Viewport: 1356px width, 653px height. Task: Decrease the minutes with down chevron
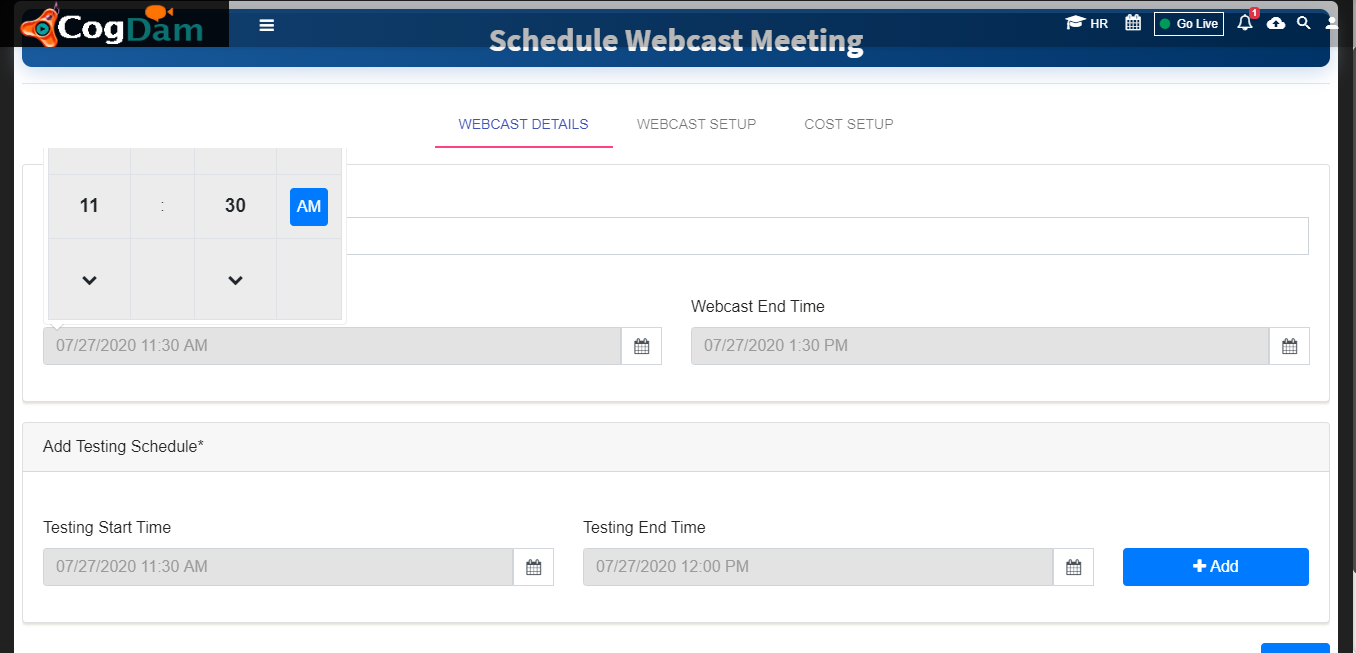tap(235, 280)
